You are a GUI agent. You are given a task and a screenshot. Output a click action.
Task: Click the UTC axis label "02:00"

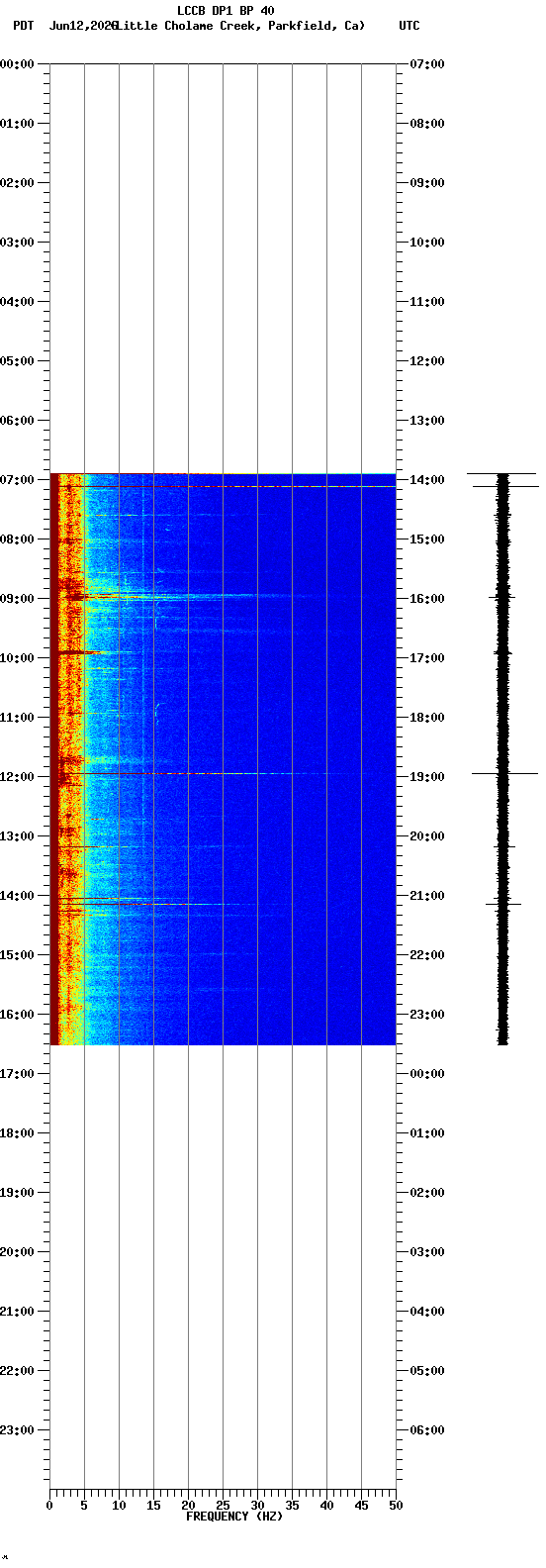pos(426,1193)
